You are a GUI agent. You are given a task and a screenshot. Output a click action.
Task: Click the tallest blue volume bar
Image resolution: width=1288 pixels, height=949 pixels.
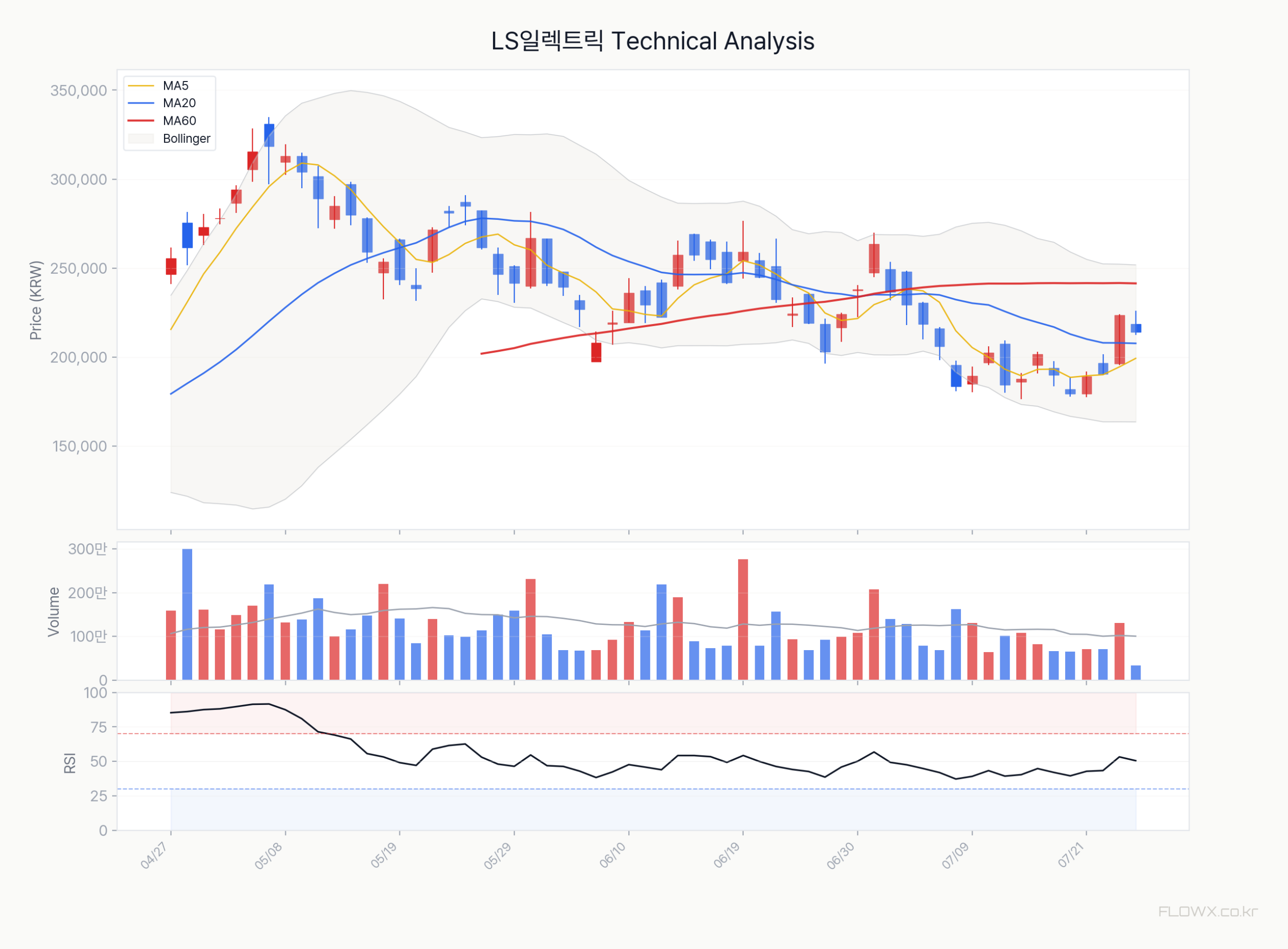click(x=187, y=615)
